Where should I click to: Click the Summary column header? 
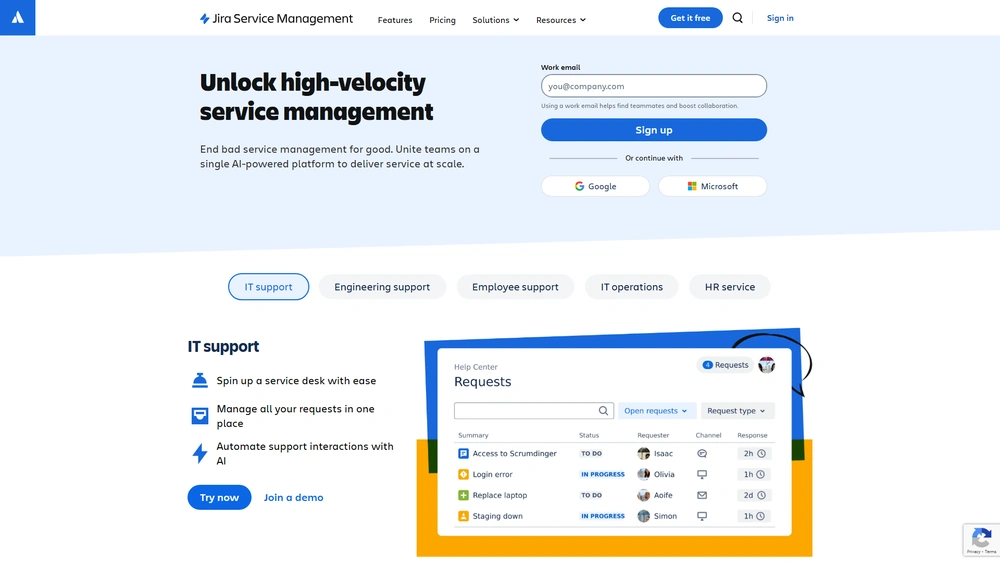coord(473,435)
